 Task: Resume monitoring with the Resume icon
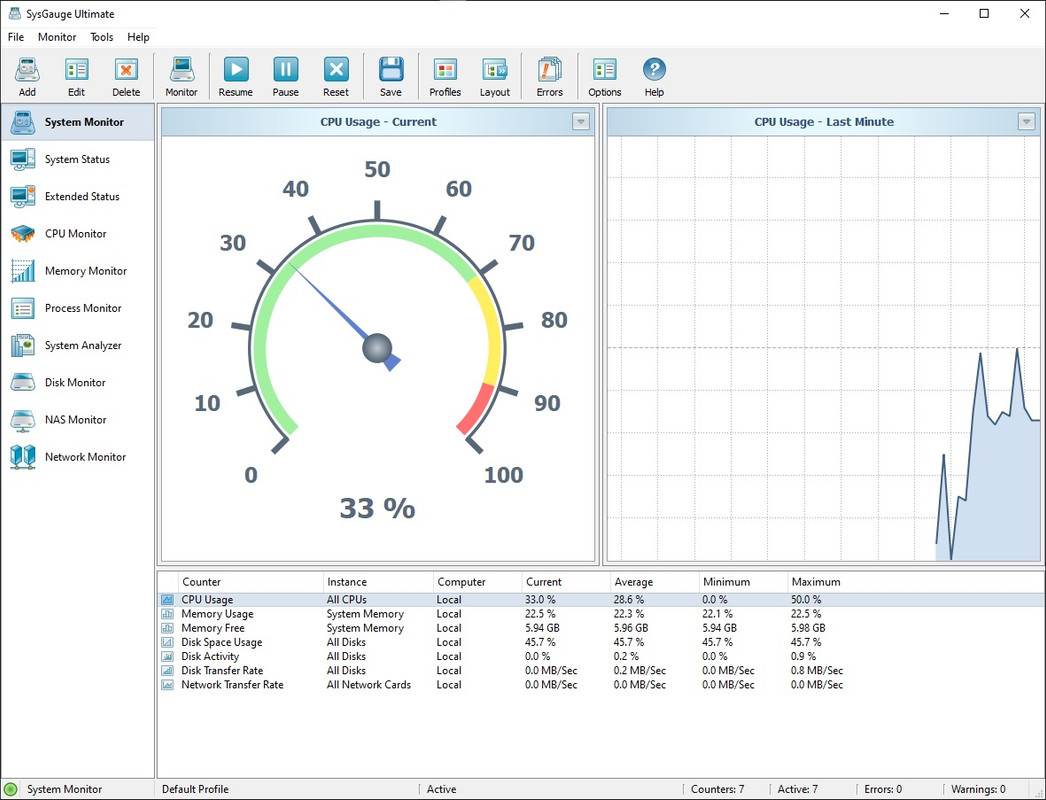235,77
